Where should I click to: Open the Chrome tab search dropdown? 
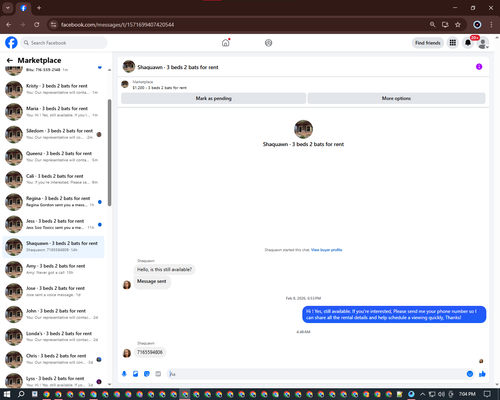coord(8,8)
